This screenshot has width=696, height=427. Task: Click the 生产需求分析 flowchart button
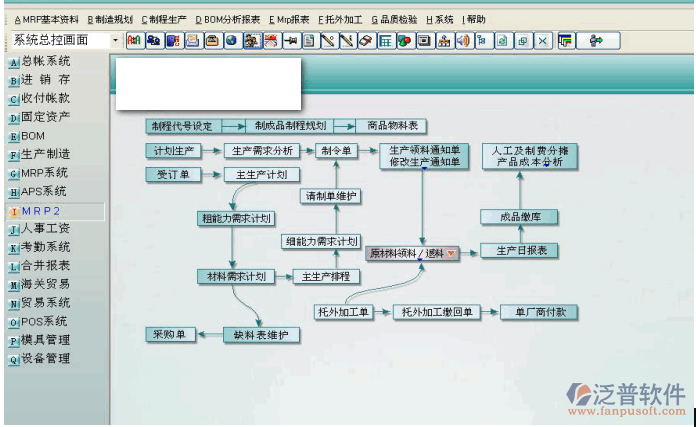tap(259, 151)
